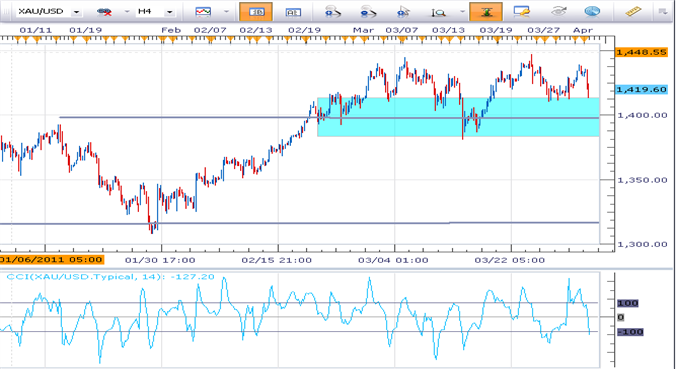Click the grey icon at toolbar's far right
Viewport: 676px width, 369px height.
tap(663, 12)
